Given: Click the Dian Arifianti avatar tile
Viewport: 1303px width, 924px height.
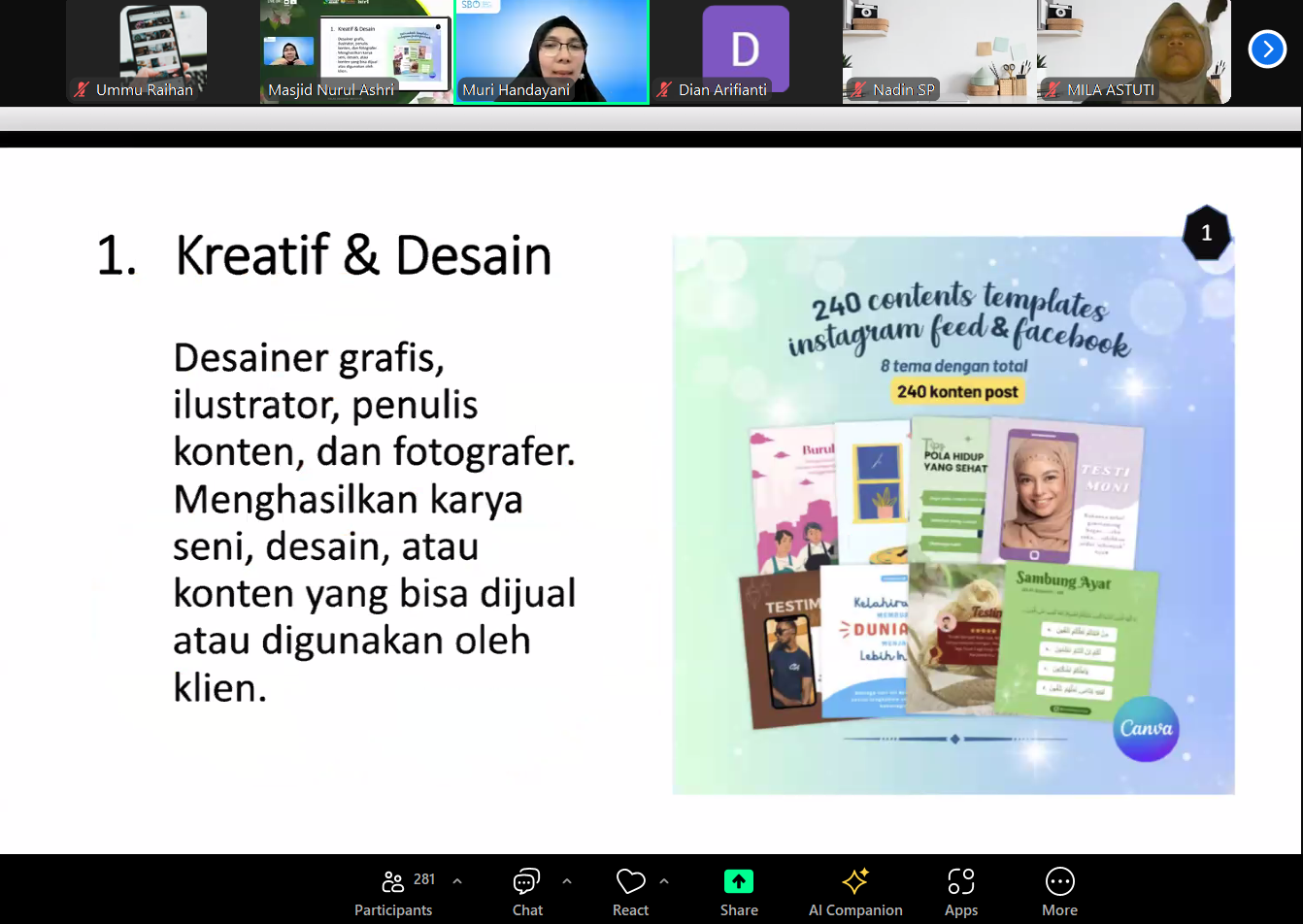Looking at the screenshot, I should point(745,47).
